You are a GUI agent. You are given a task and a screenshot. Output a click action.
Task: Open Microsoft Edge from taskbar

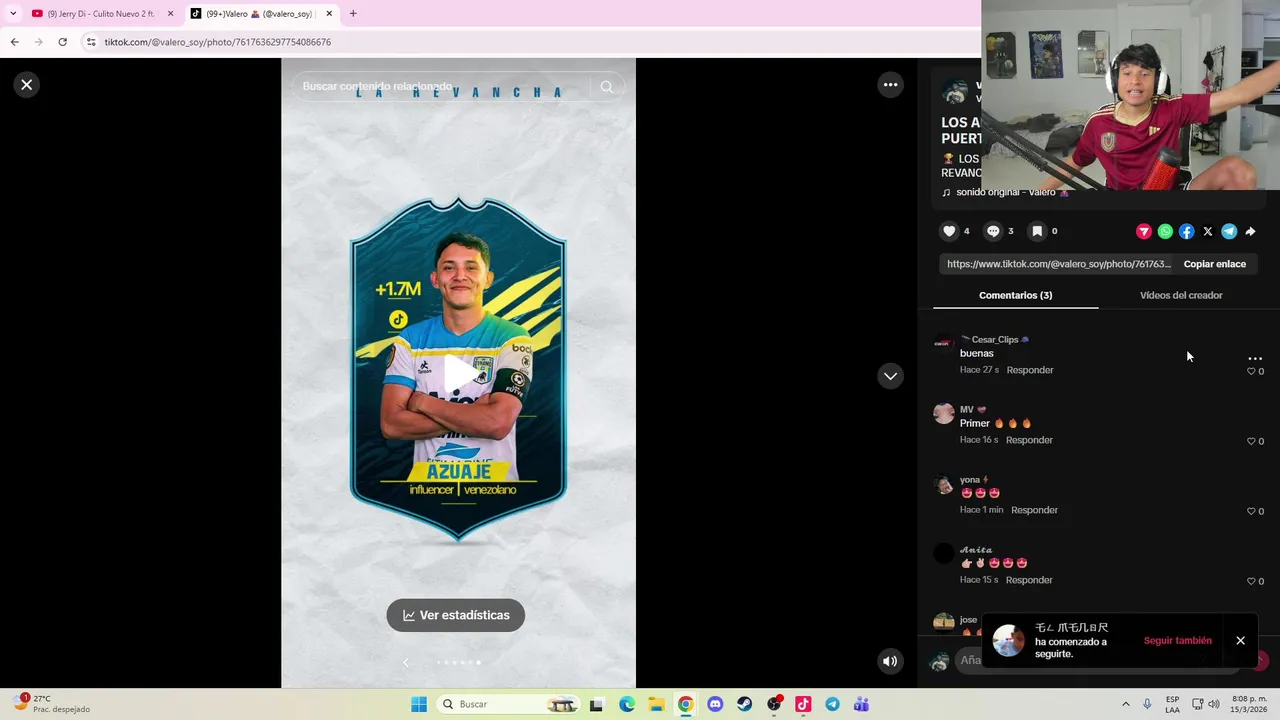(626, 704)
